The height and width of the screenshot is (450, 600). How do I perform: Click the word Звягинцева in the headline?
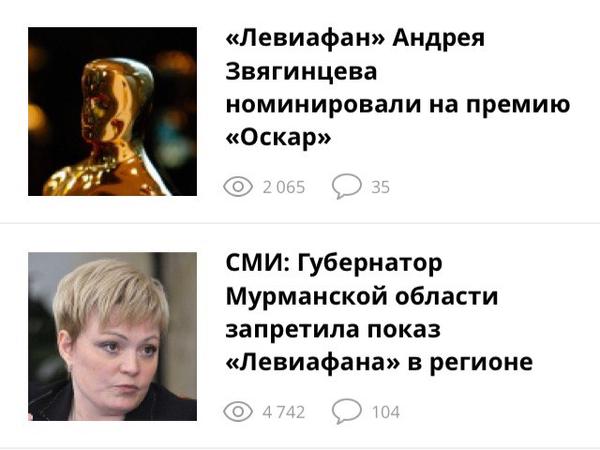302,72
